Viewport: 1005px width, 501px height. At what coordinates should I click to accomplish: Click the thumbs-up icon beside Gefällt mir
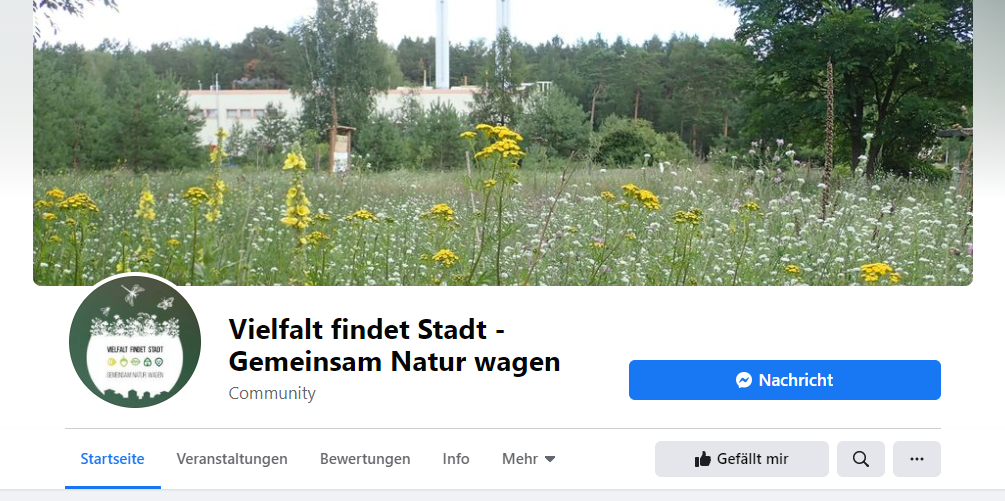[703, 459]
